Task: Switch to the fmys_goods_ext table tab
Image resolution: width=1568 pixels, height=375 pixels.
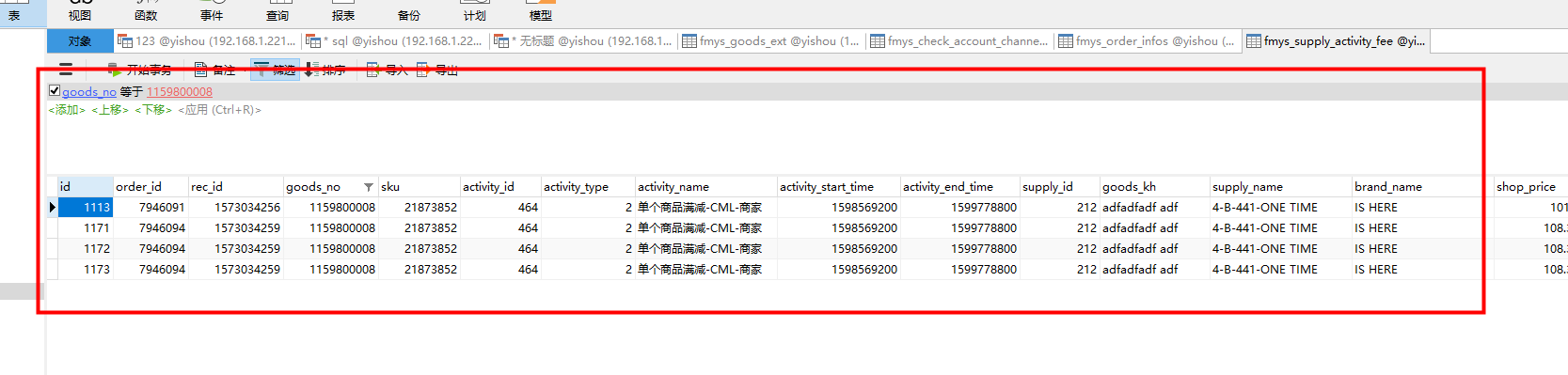Action: click(x=772, y=40)
